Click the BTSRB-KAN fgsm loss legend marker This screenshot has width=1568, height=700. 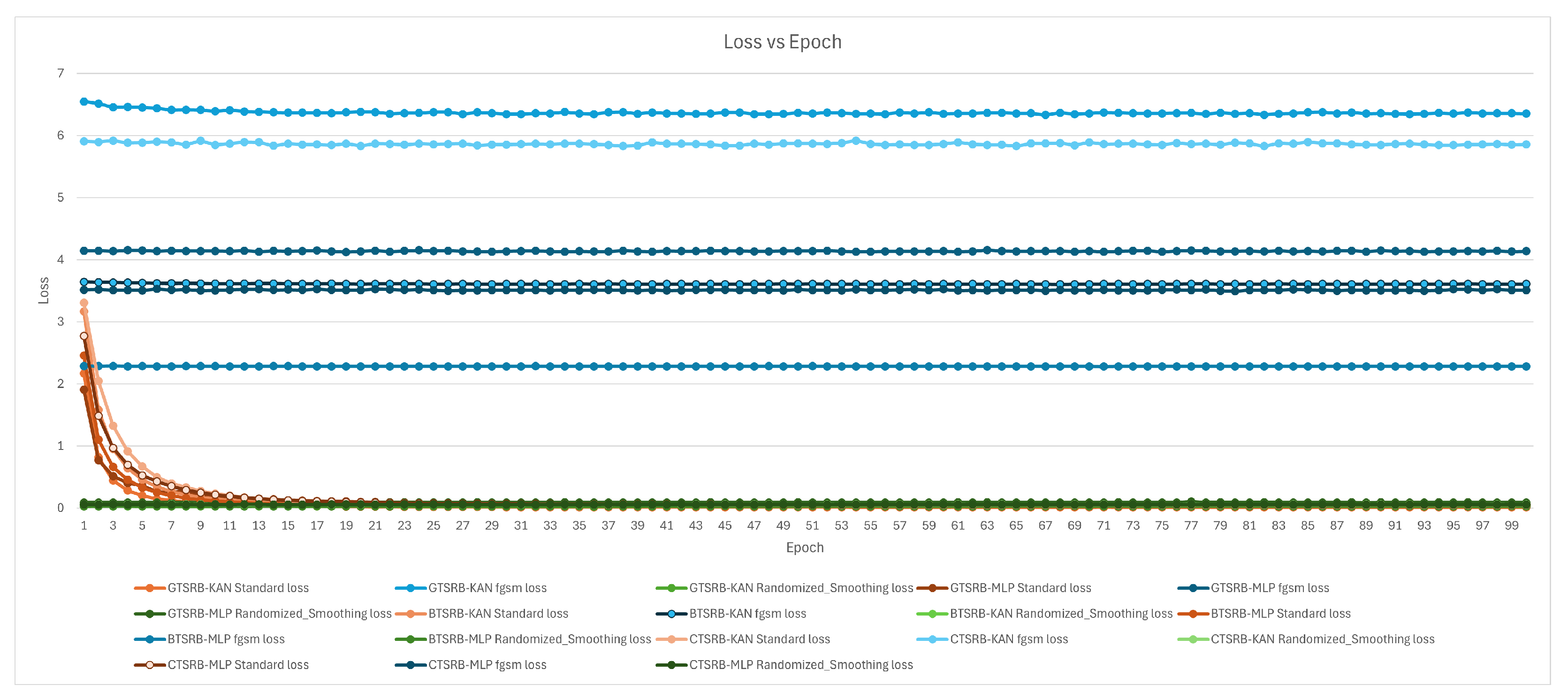pos(671,614)
